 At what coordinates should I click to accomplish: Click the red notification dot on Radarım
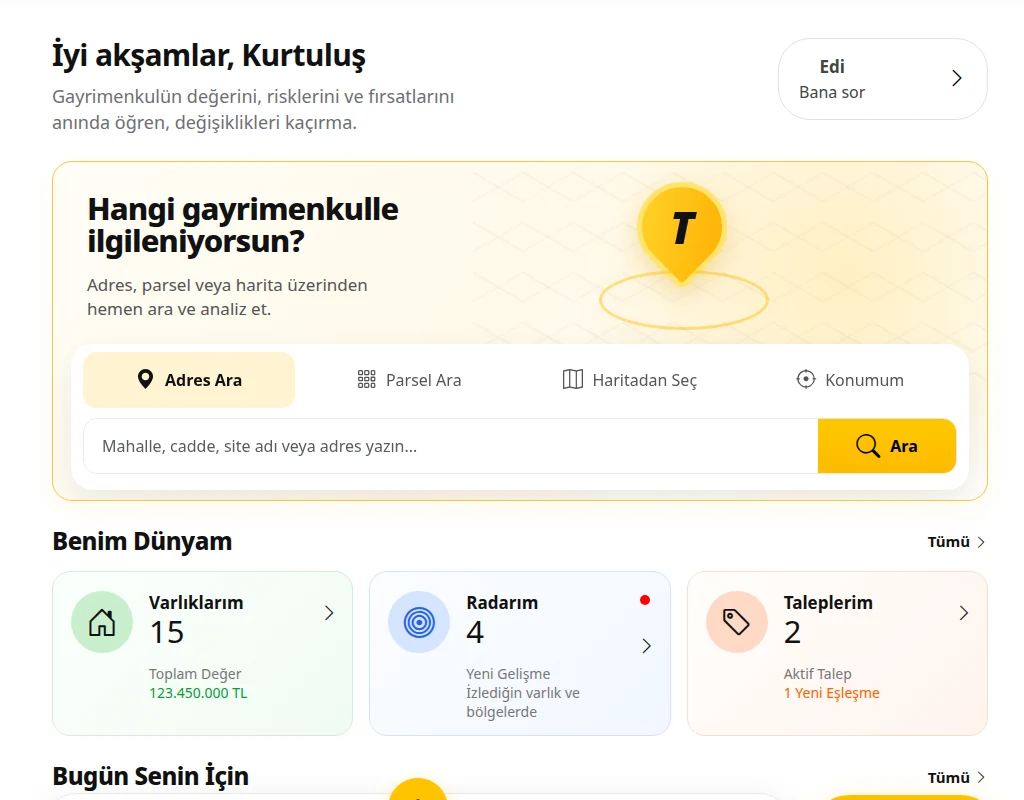[x=645, y=600]
